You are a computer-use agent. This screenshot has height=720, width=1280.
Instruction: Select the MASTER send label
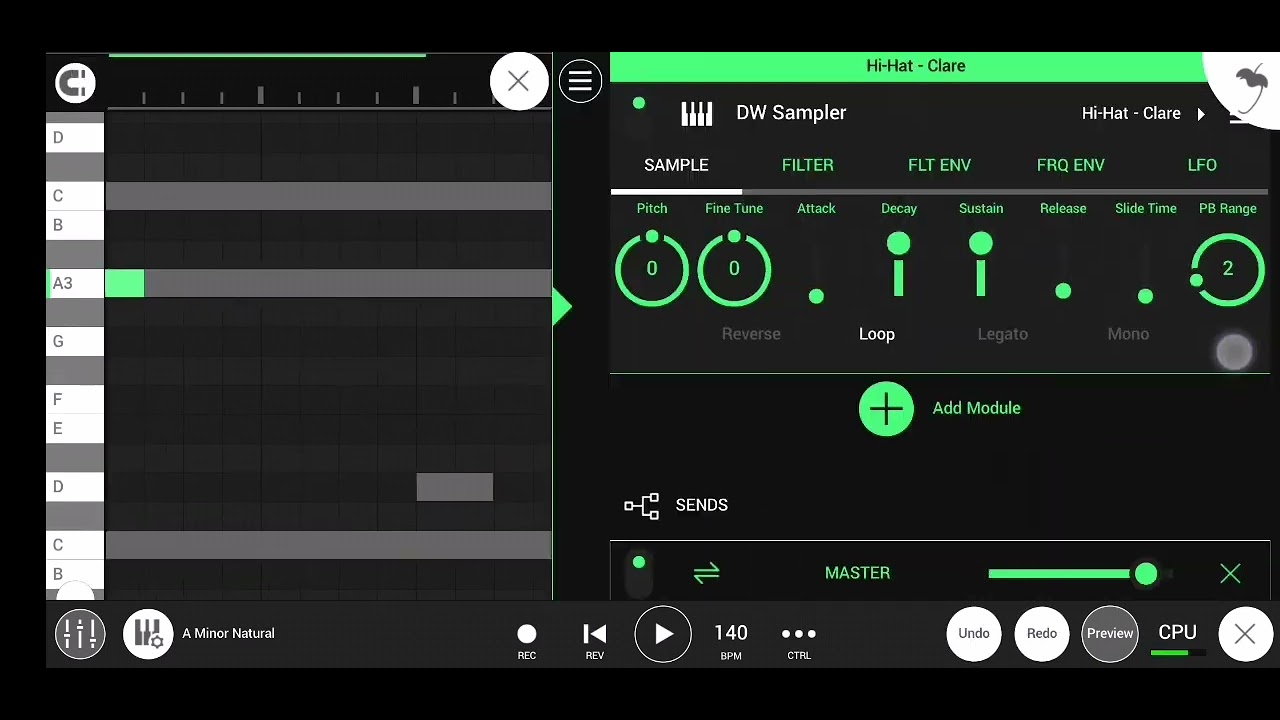pyautogui.click(x=857, y=573)
